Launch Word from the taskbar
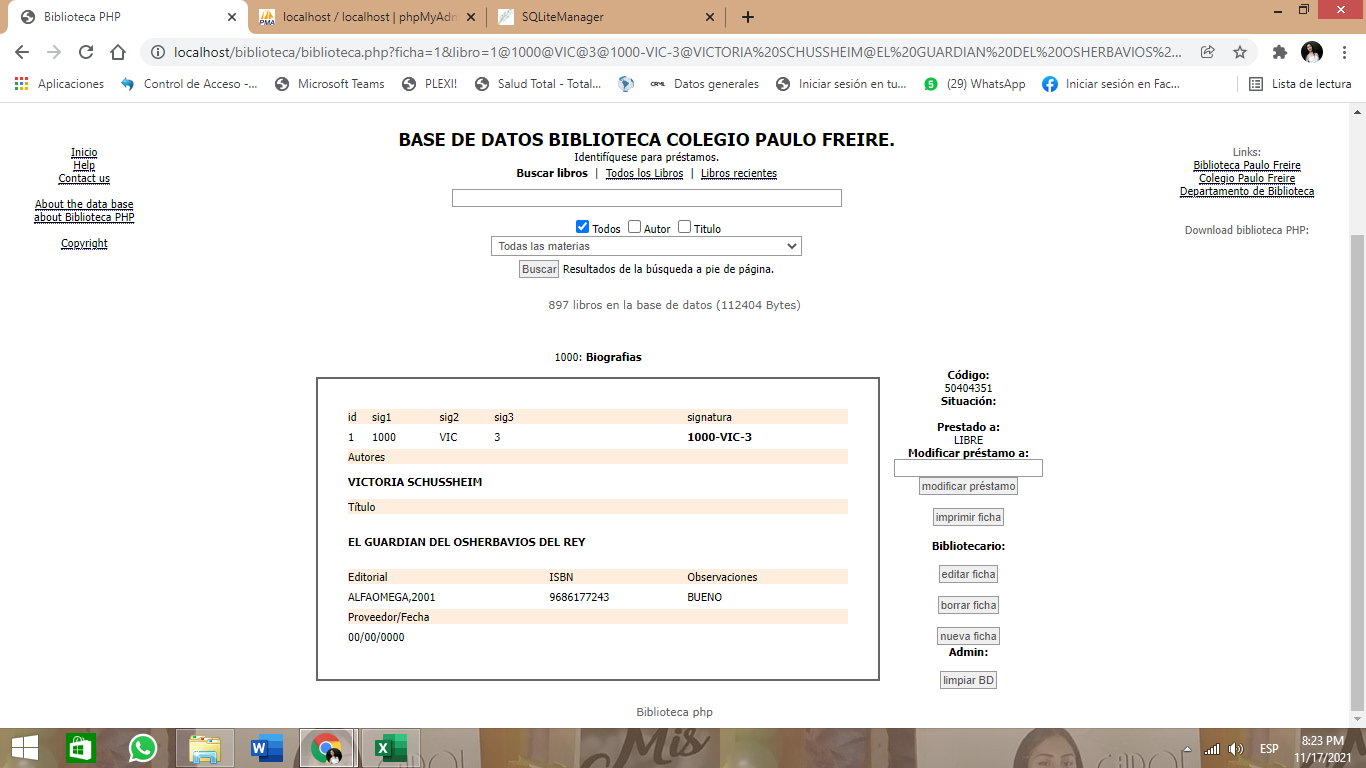The image size is (1366, 768). coord(266,748)
